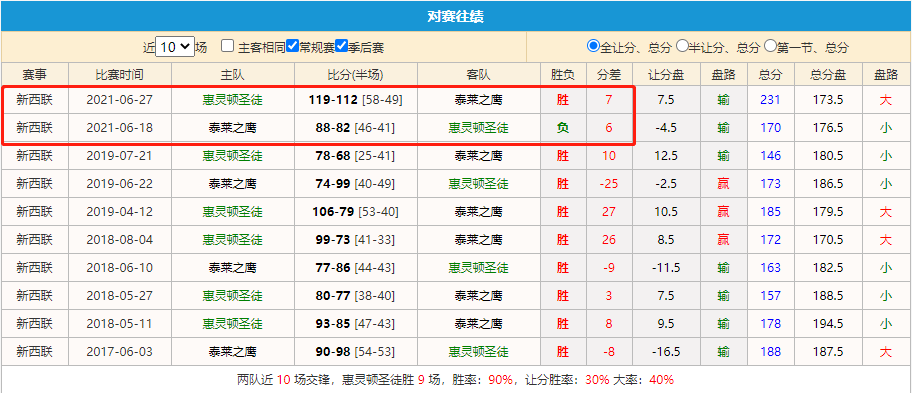The image size is (912, 393).
Task: Open the recent matches count dropdown showing 10
Action: tap(176, 47)
